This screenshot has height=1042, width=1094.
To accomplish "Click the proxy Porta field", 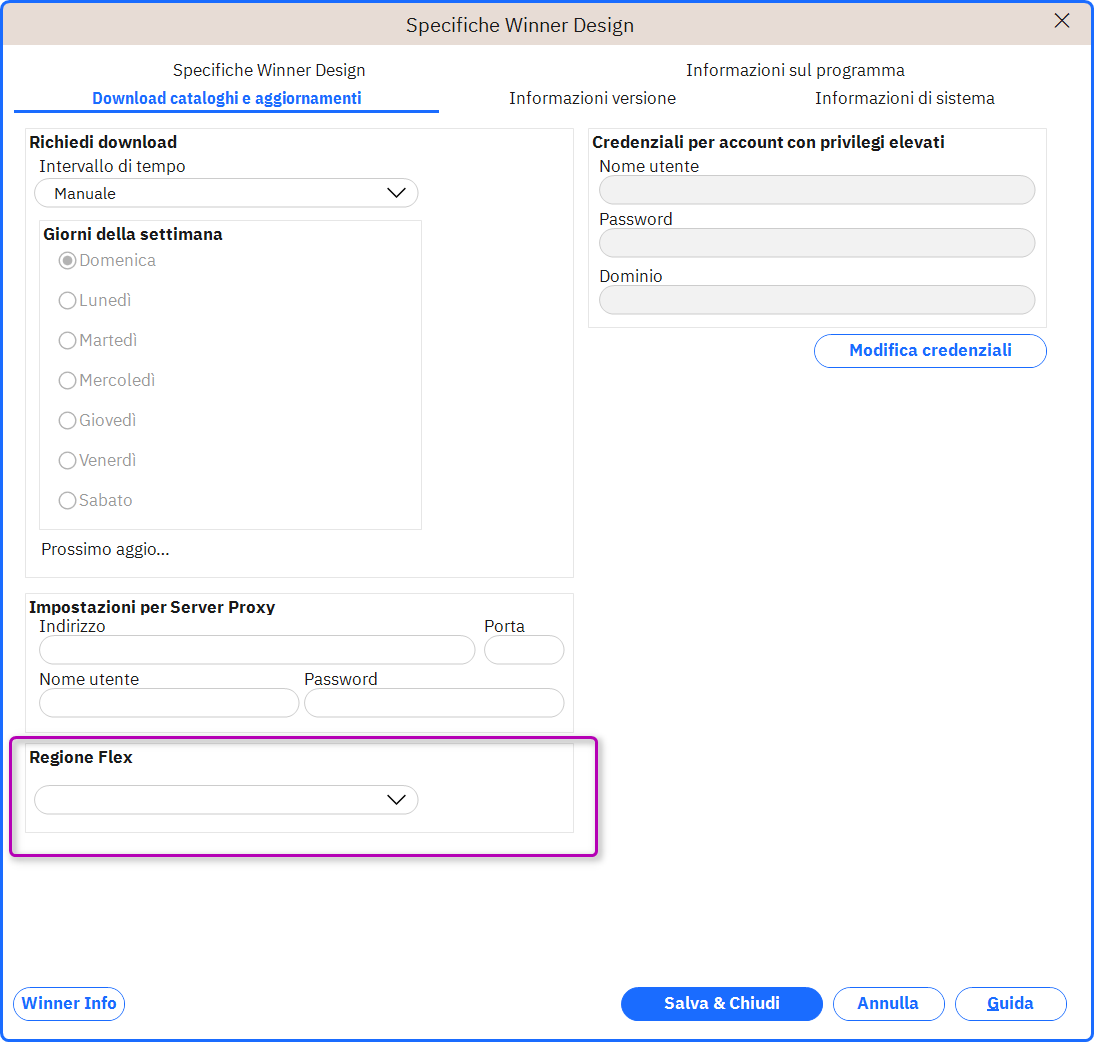I will pos(524,650).
